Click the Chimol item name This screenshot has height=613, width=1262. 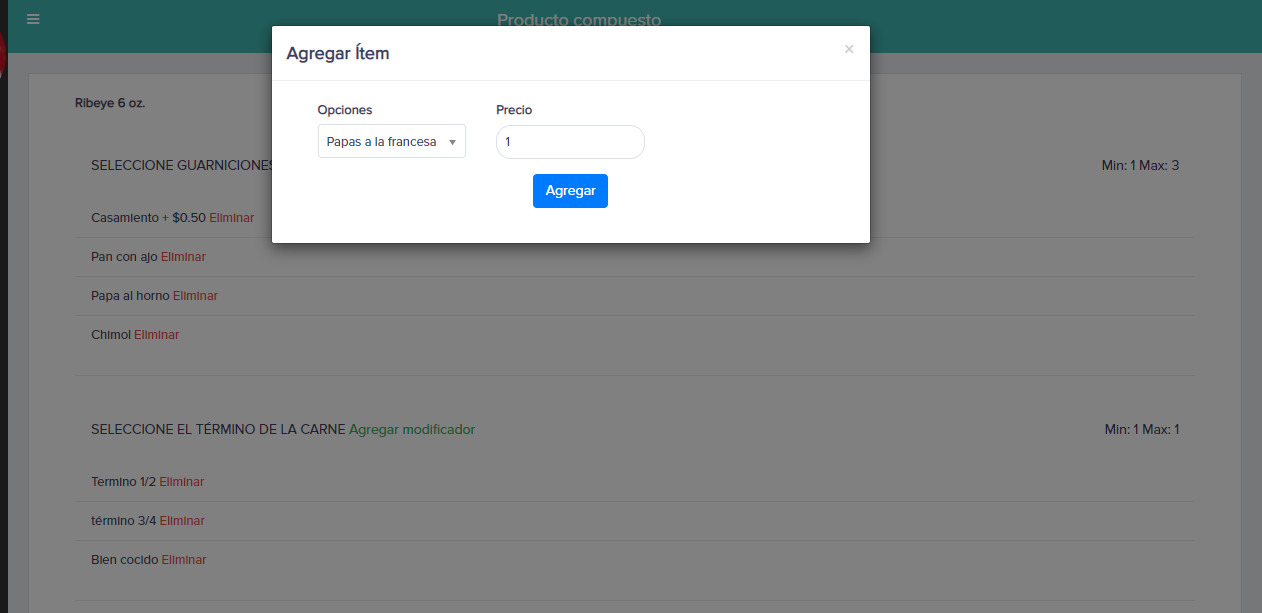(111, 335)
